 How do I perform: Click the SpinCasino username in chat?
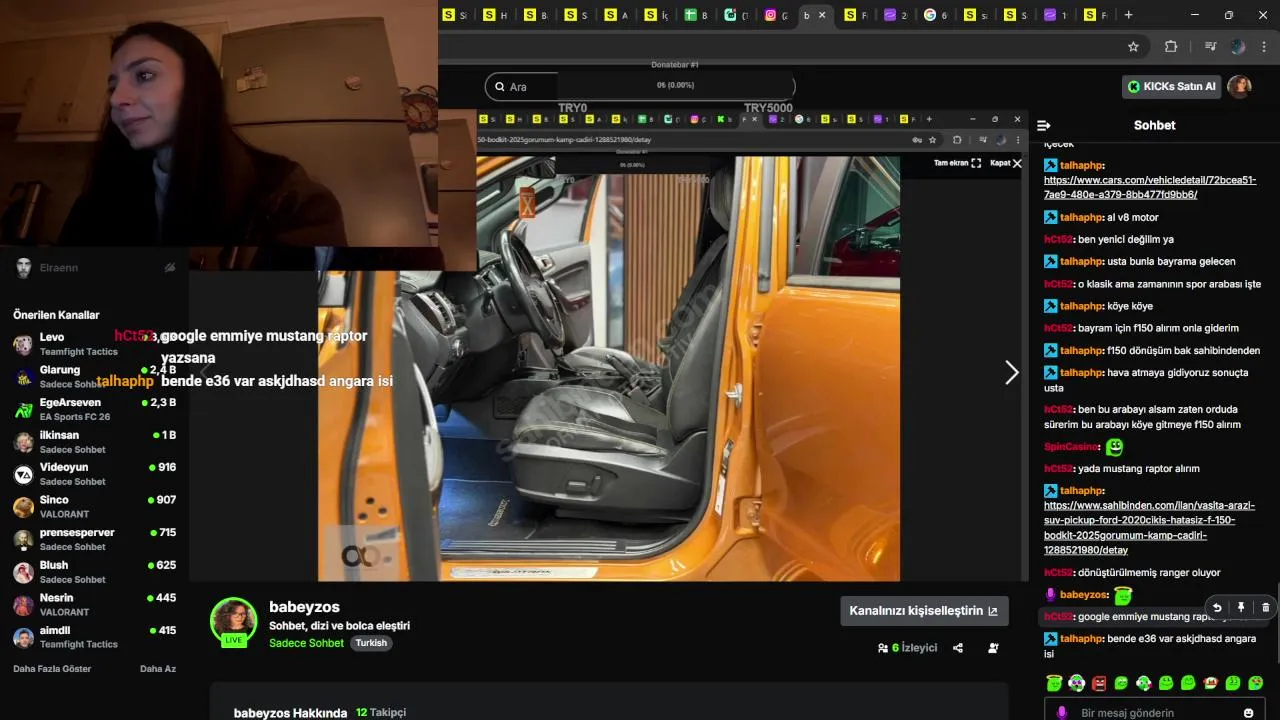[x=1071, y=447]
